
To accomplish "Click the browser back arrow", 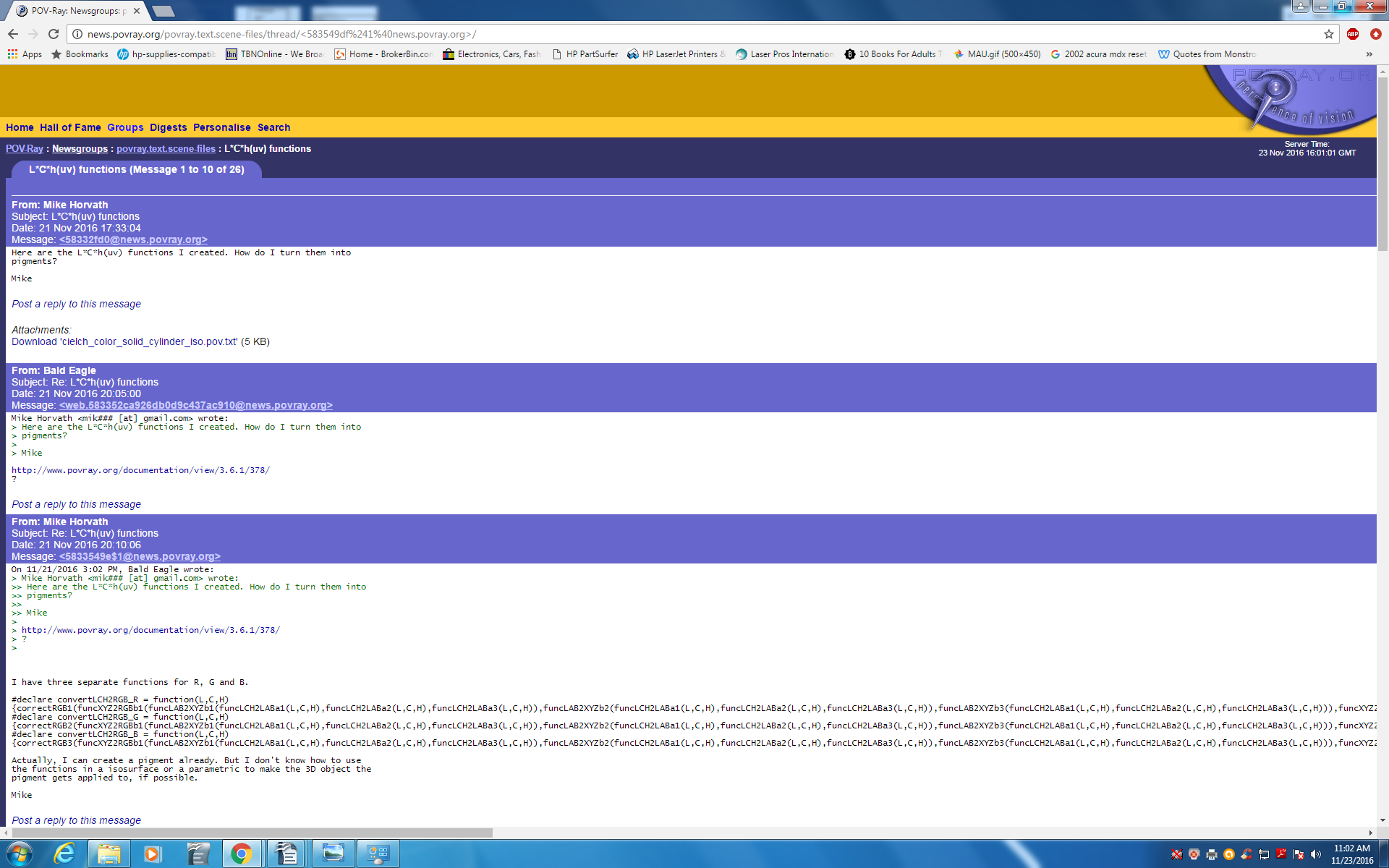I will [x=13, y=34].
